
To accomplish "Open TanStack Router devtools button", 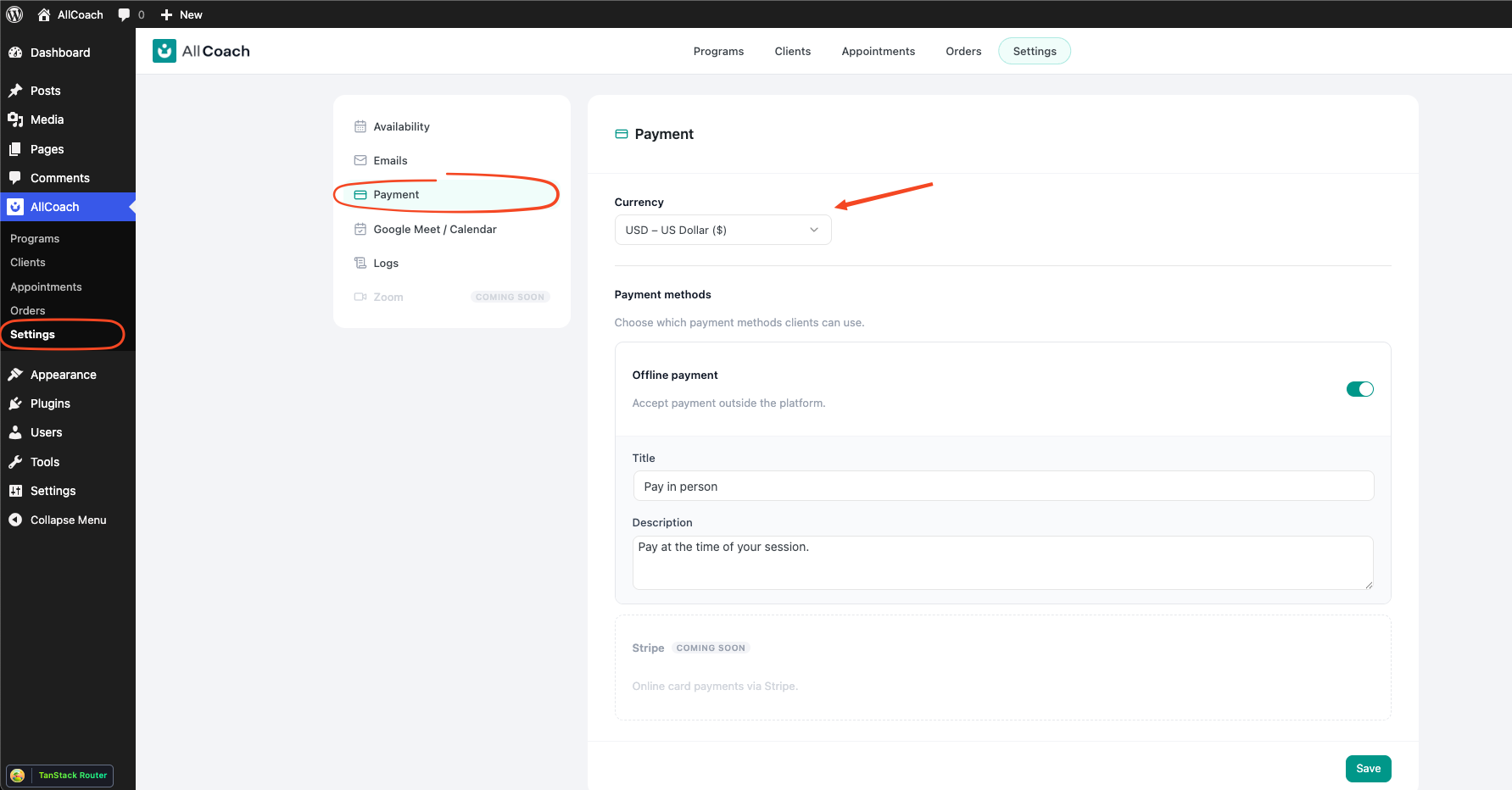I will click(60, 776).
